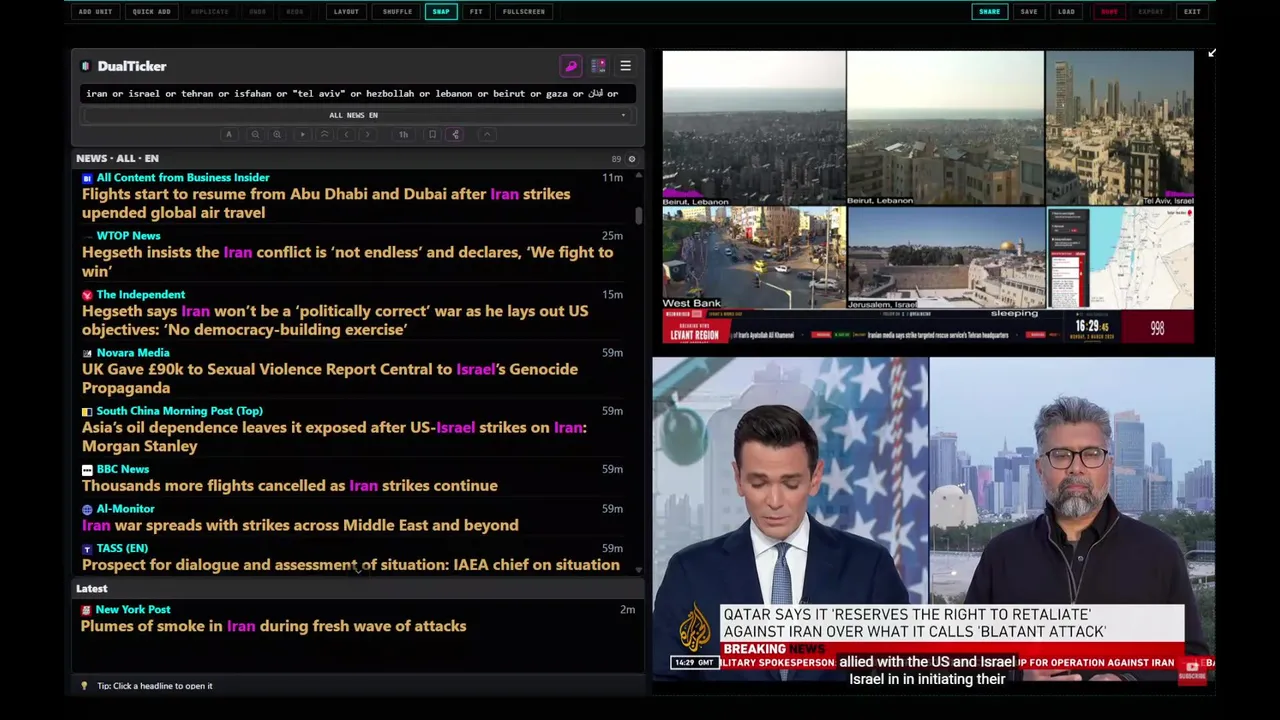Click the Jerusalem, Israel webcam thumbnail
1280x720 pixels.
click(x=946, y=258)
